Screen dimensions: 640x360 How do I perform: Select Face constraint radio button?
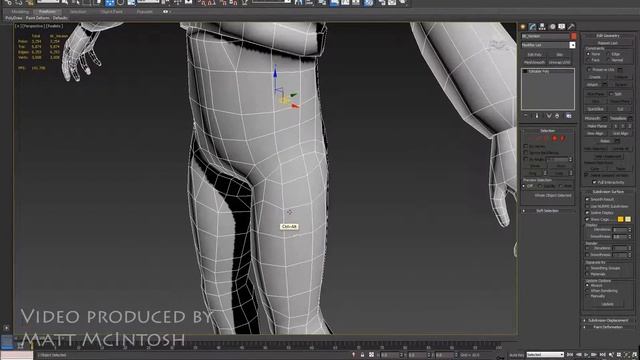point(588,60)
